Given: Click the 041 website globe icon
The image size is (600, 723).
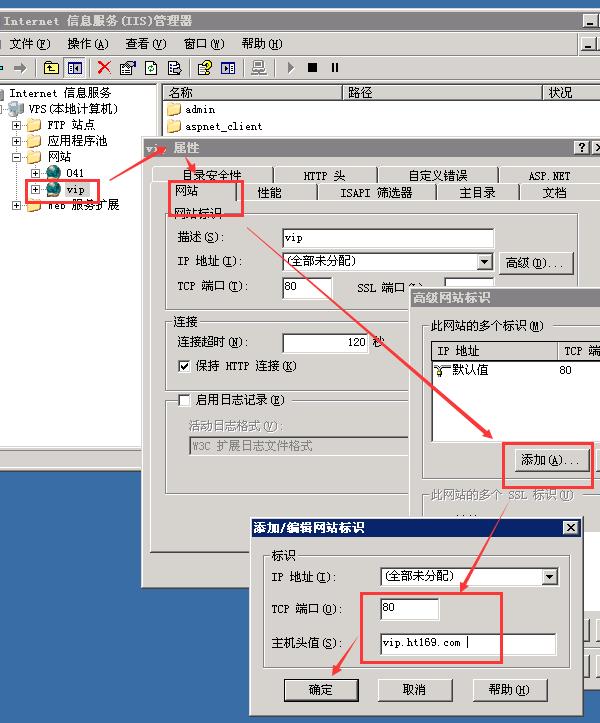Looking at the screenshot, I should click(54, 172).
